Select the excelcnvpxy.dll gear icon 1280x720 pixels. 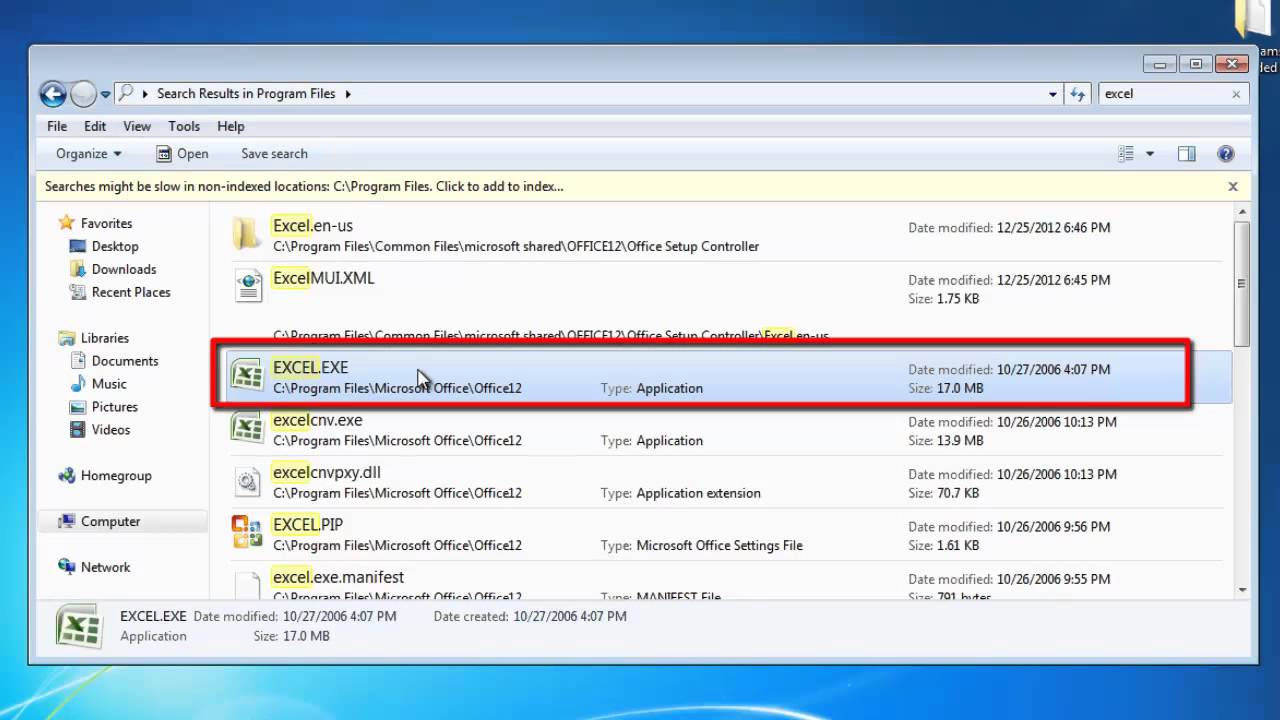click(x=247, y=481)
